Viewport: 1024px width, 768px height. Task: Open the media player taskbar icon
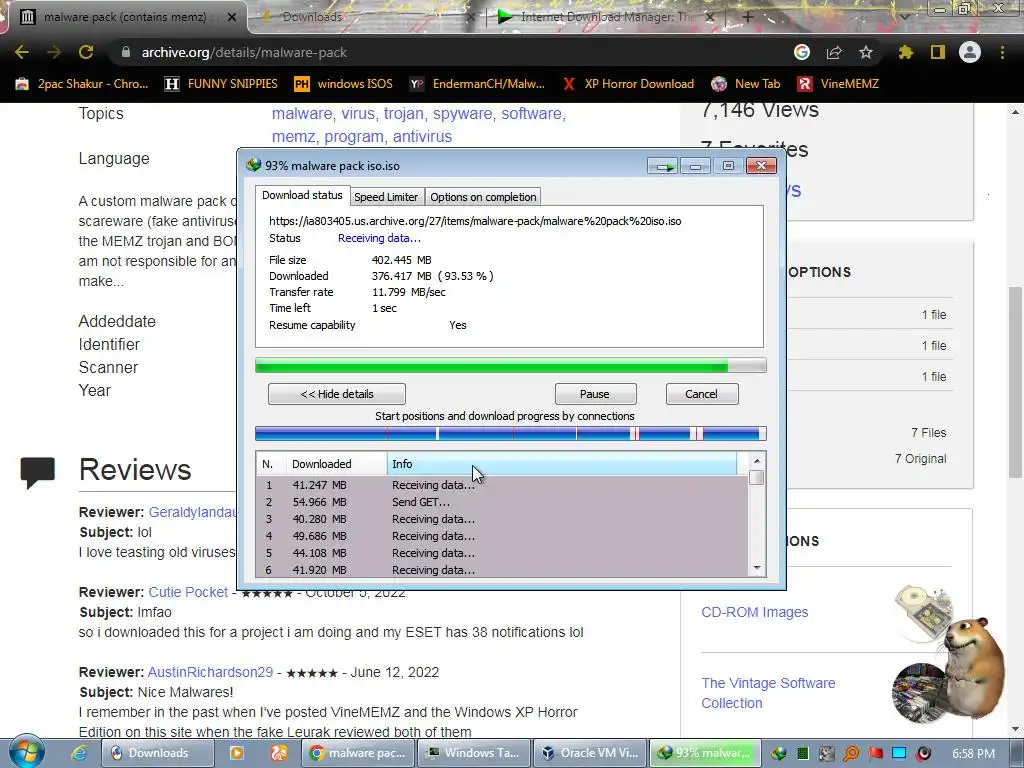point(236,753)
